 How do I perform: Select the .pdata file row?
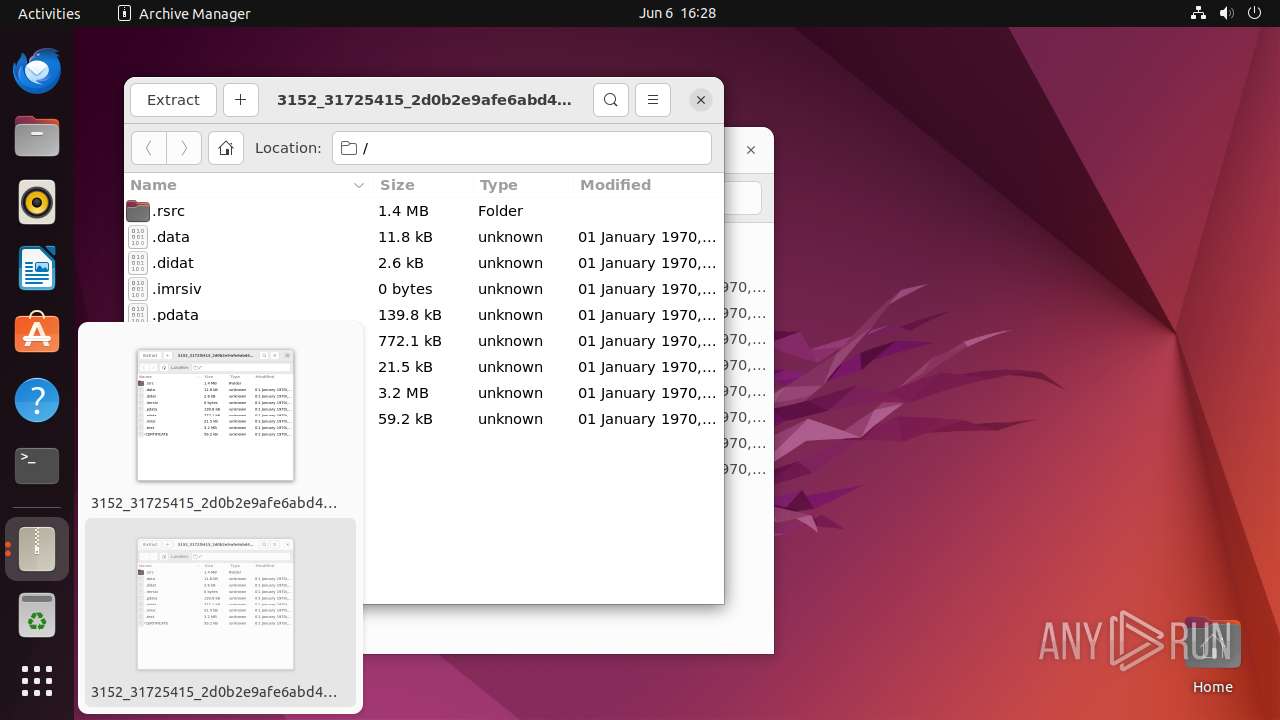point(423,315)
